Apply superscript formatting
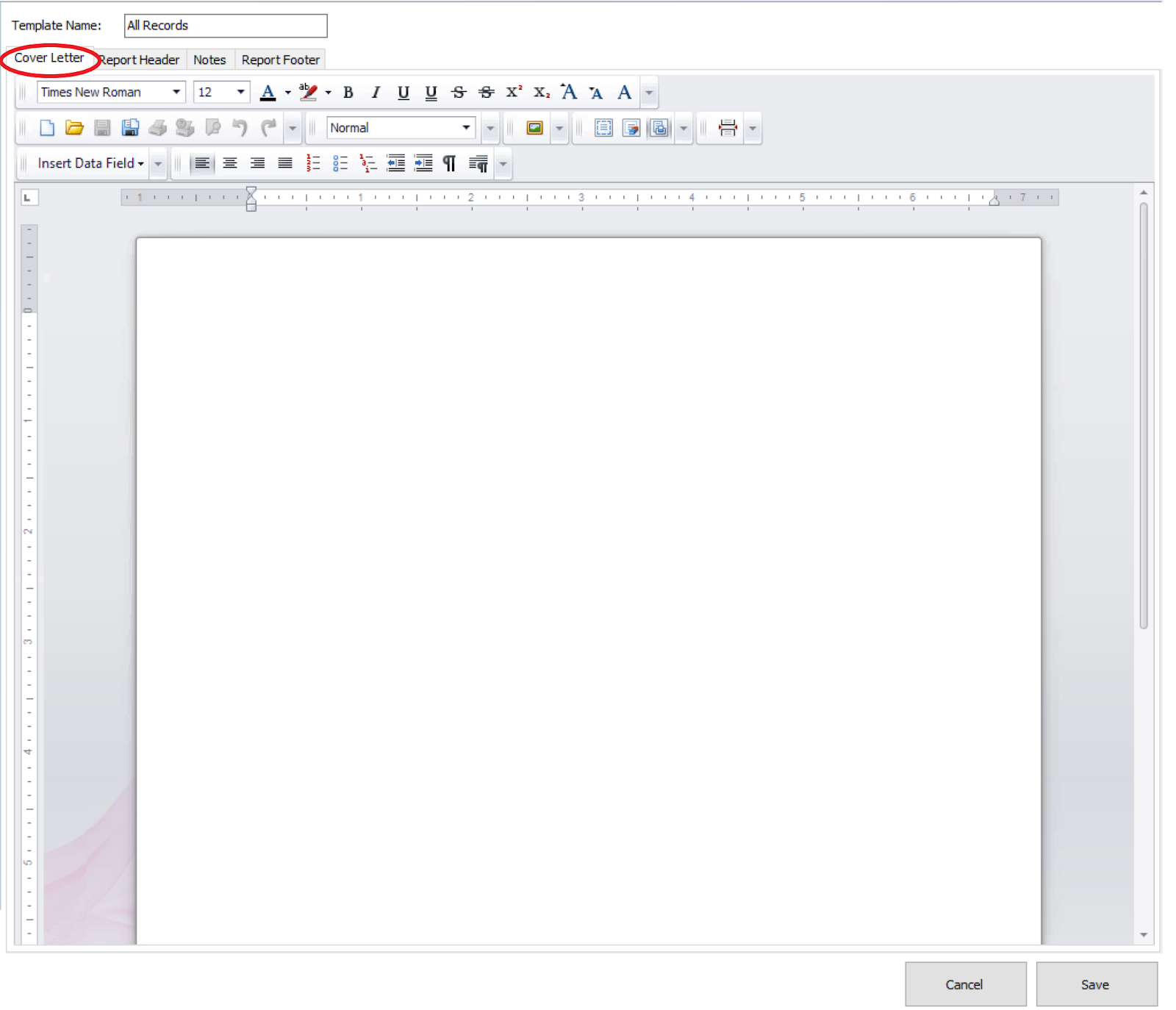The height and width of the screenshot is (1010, 1176). coord(512,92)
